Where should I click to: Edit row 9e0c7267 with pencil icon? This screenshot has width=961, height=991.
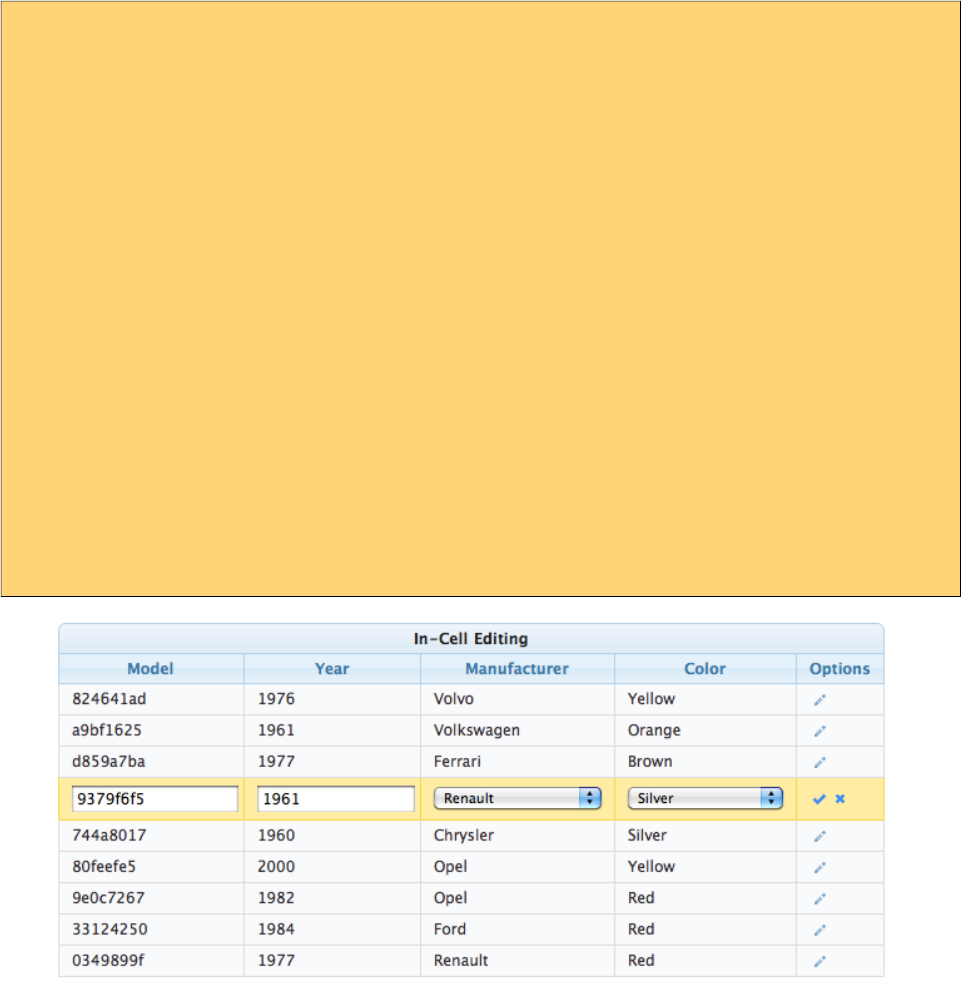pos(819,899)
